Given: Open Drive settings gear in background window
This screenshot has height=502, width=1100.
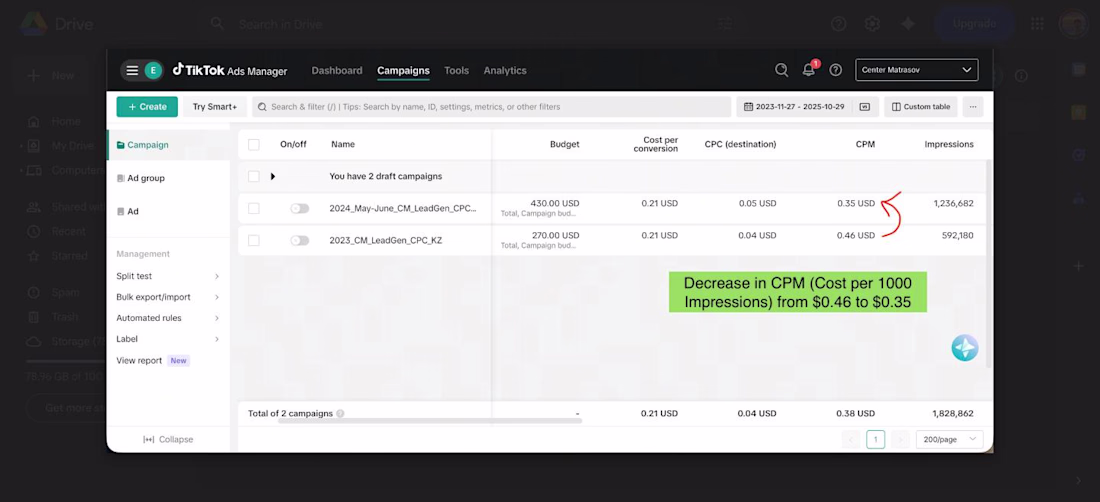Looking at the screenshot, I should (872, 24).
